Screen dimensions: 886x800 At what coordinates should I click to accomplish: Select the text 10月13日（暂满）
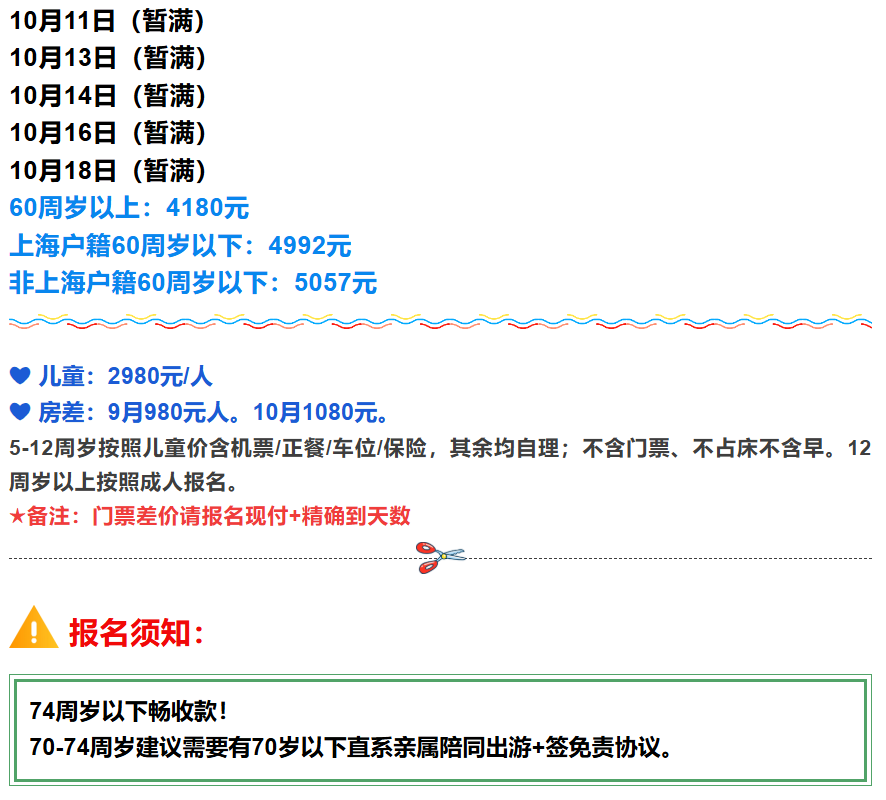108,58
